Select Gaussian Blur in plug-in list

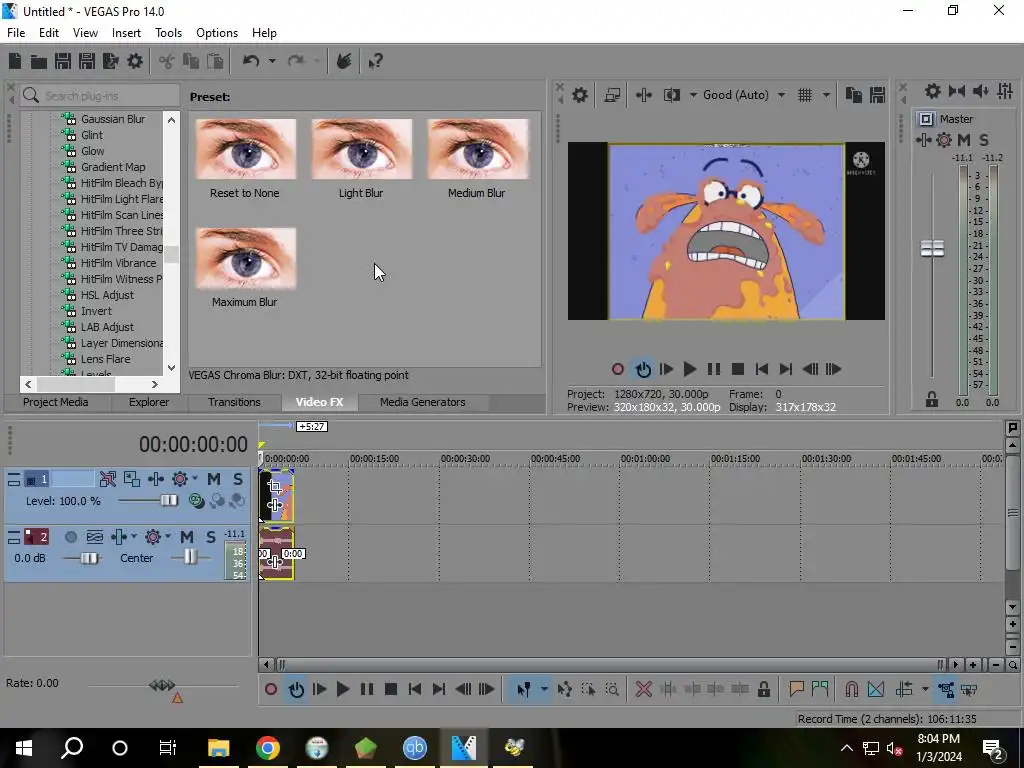[112, 119]
